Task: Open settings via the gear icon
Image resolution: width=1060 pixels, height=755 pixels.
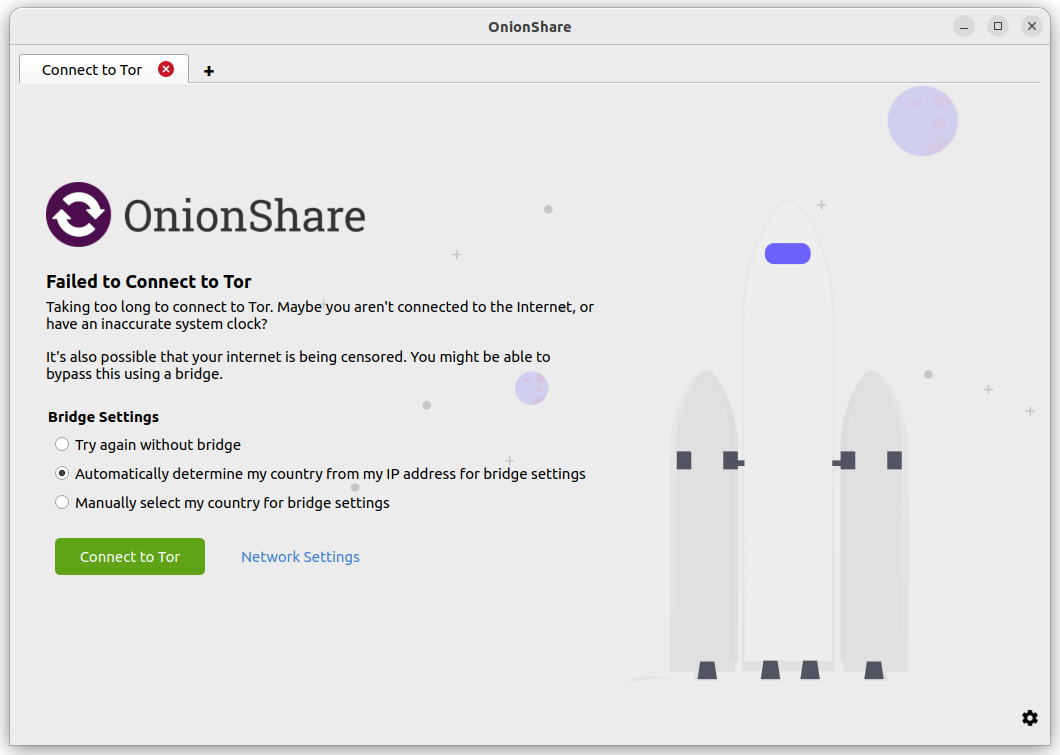Action: (x=1030, y=718)
